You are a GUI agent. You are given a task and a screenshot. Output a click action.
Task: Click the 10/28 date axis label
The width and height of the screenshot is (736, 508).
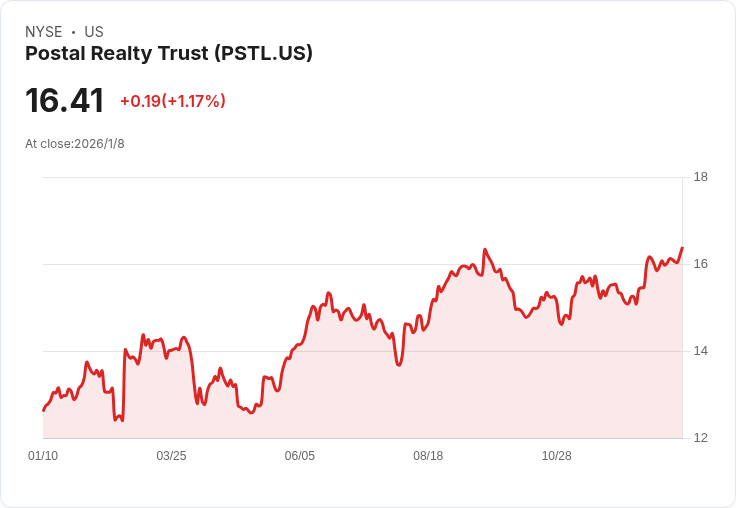pos(557,455)
